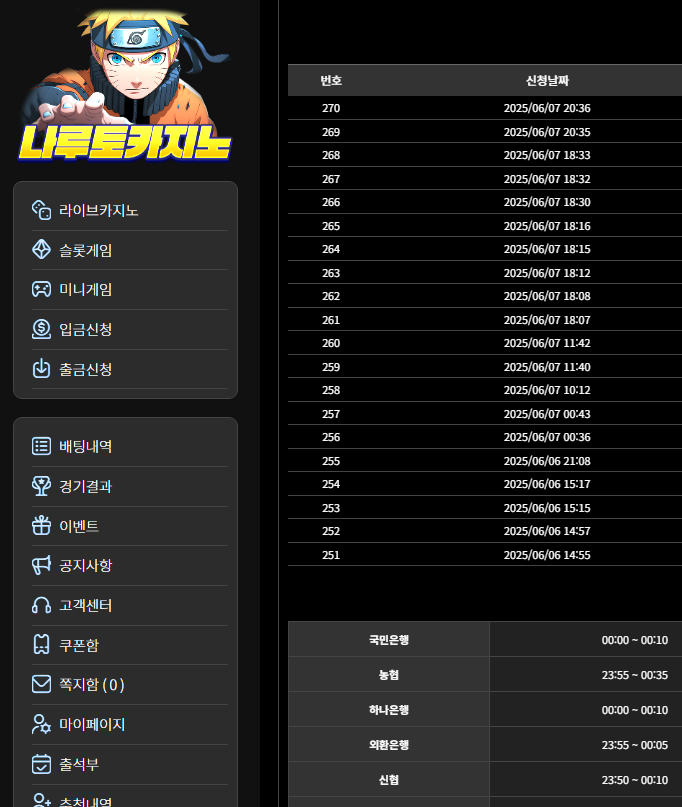Click the 나루토카지노 logo image

click(125, 85)
